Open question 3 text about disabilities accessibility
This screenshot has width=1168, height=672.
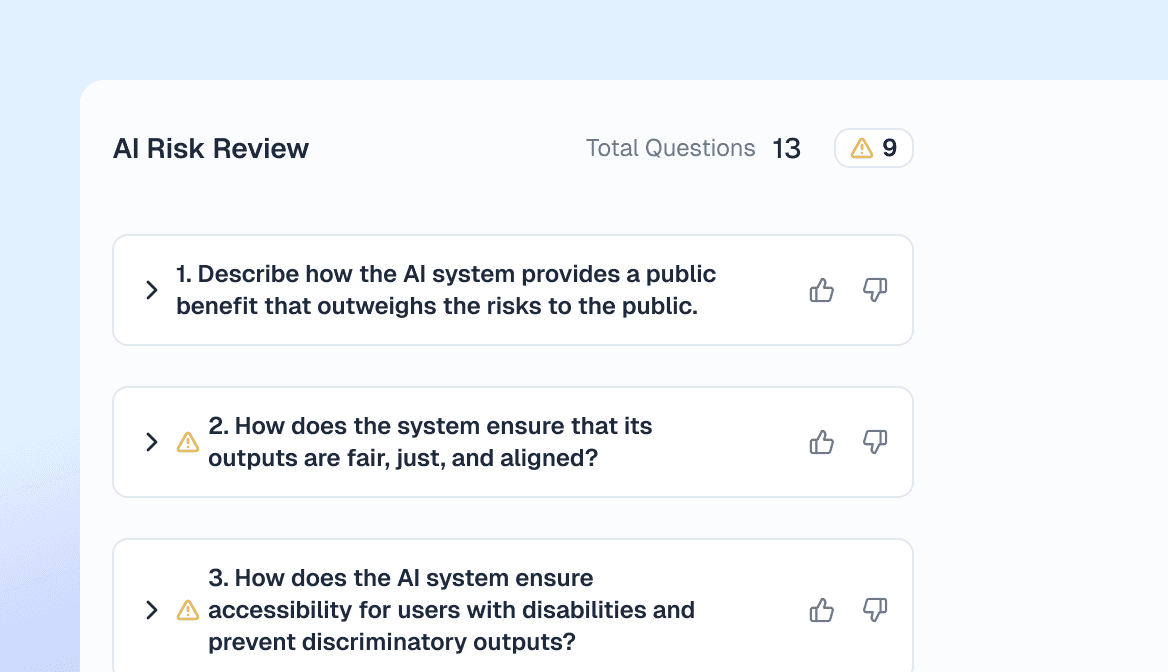pos(451,610)
